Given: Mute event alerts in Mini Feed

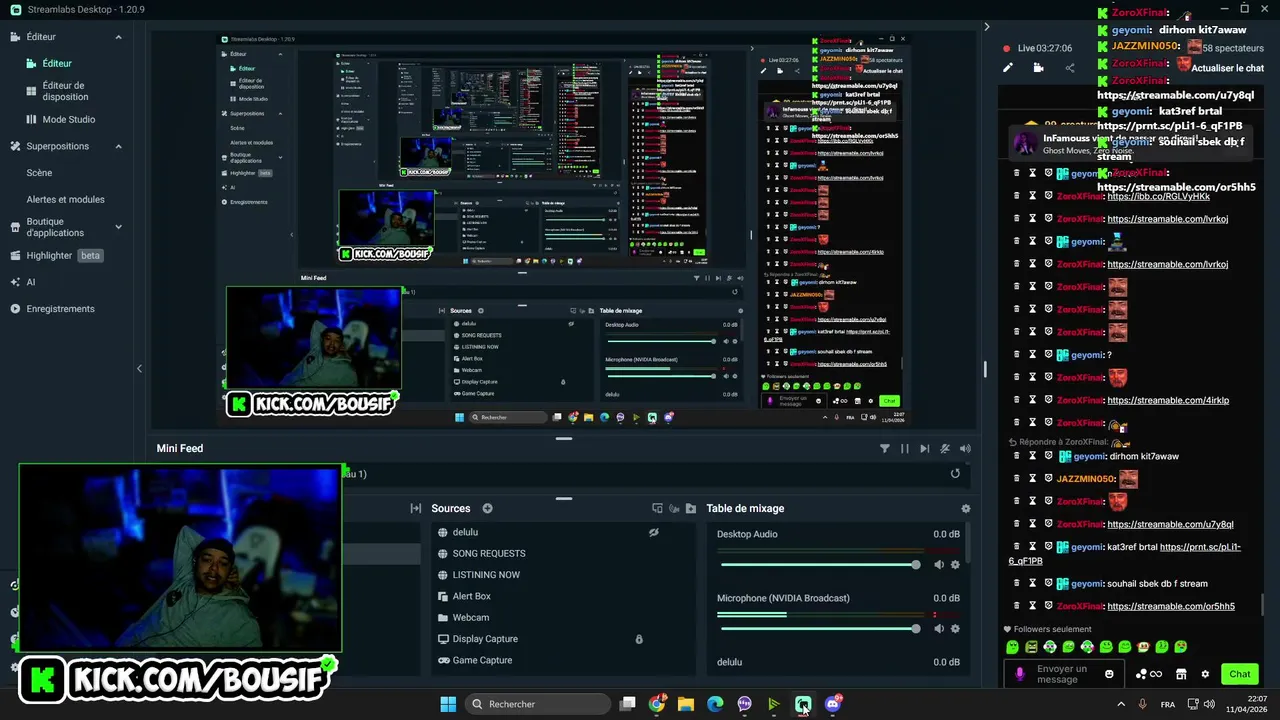Looking at the screenshot, I should [945, 449].
